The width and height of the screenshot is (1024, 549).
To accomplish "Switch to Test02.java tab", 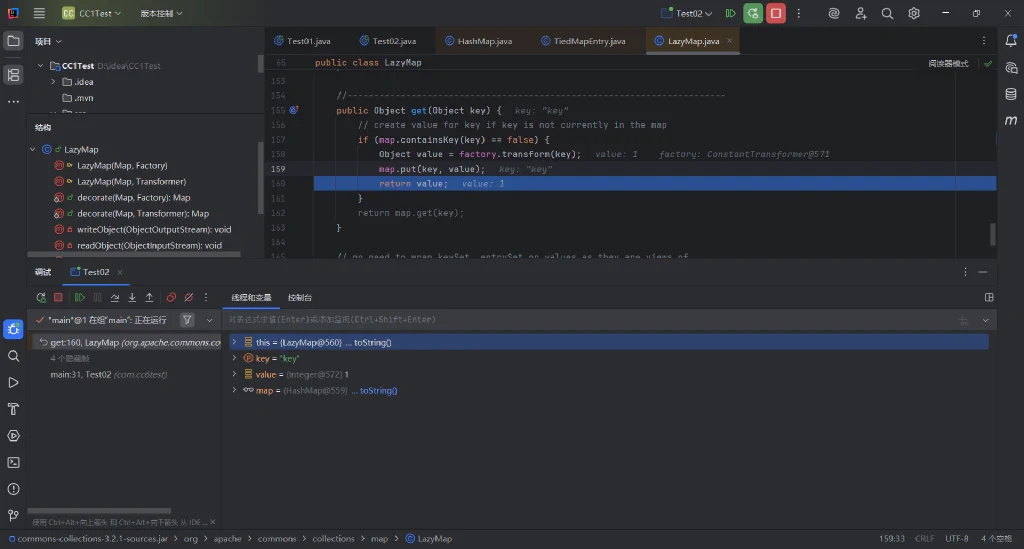I will click(387, 41).
